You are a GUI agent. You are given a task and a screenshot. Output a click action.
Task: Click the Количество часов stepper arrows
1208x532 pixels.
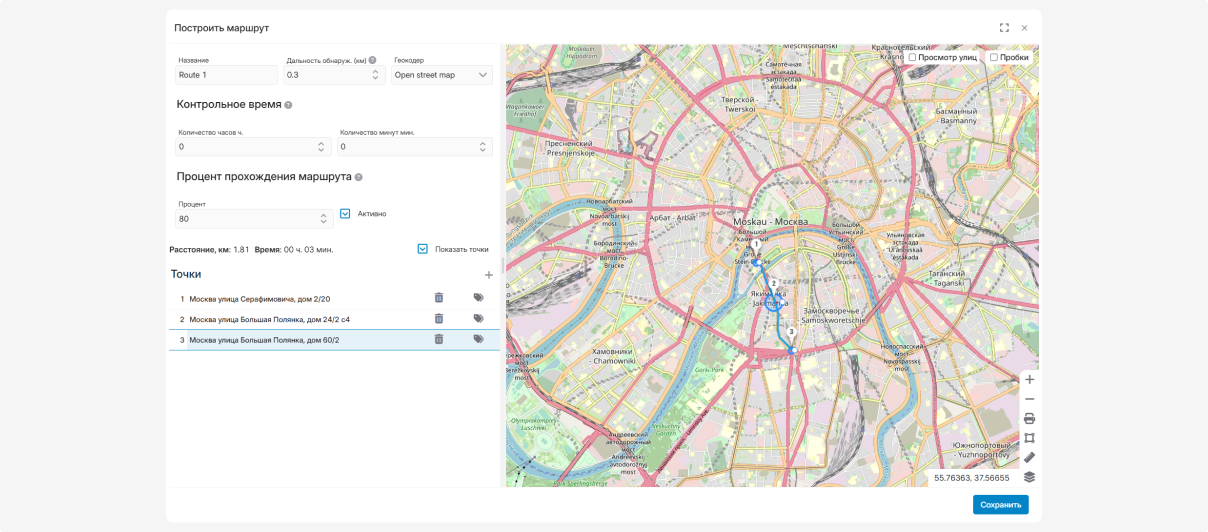(321, 147)
